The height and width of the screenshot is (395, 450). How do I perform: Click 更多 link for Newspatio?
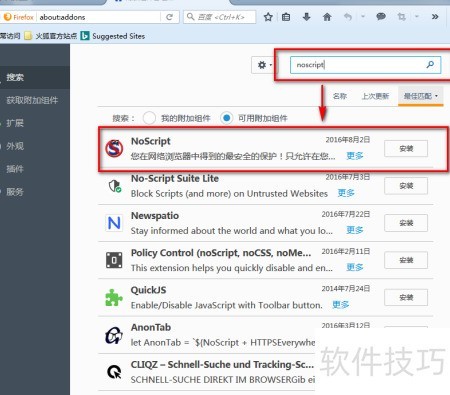(355, 230)
